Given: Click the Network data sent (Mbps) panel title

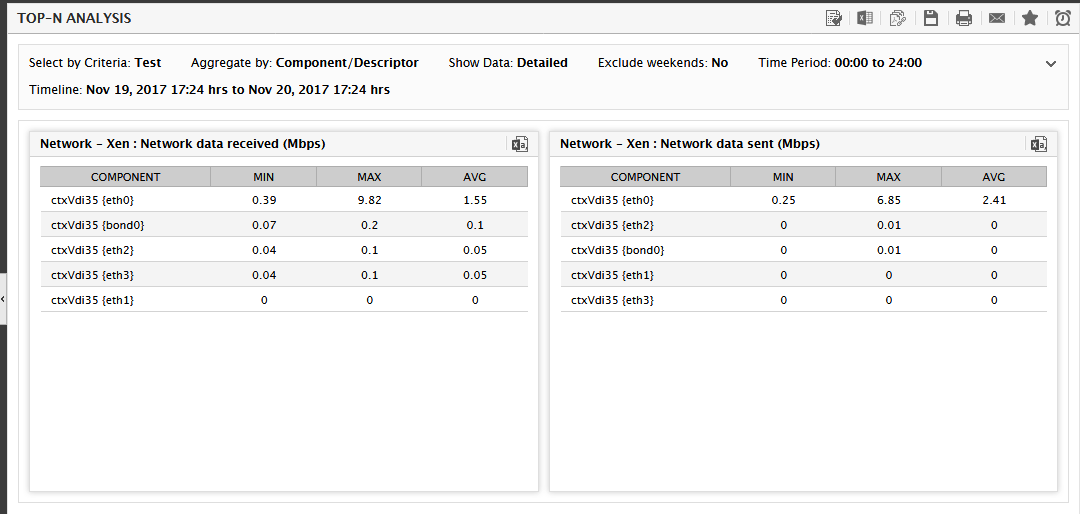Looking at the screenshot, I should 689,144.
